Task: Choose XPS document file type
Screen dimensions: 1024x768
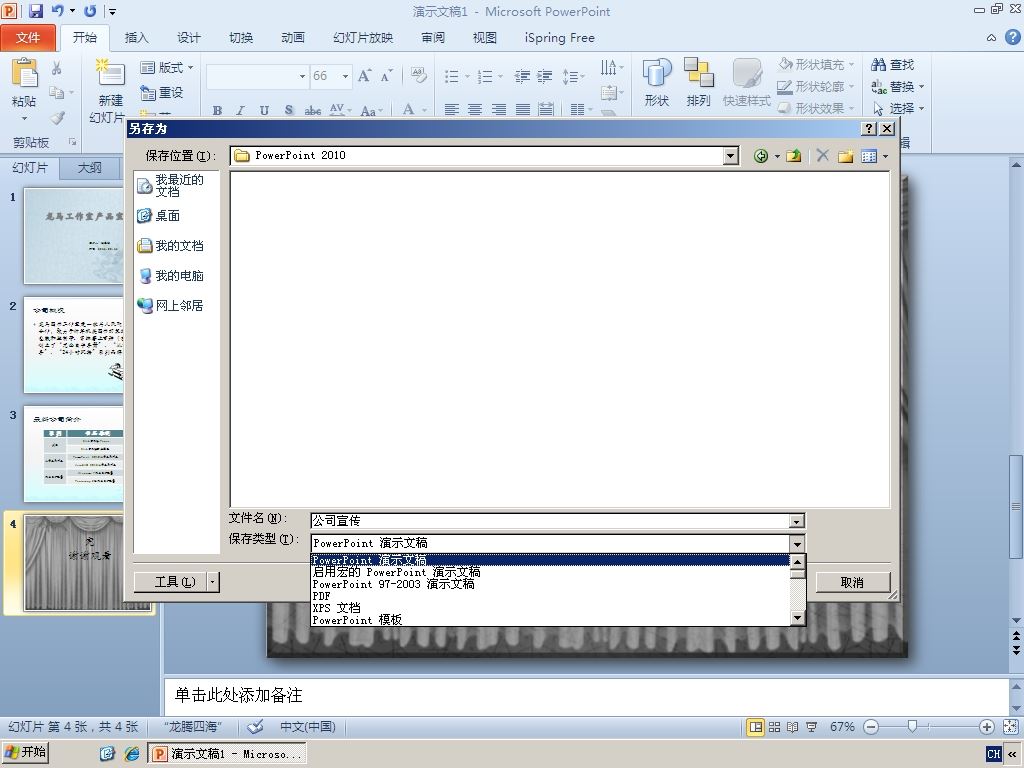Action: 336,608
